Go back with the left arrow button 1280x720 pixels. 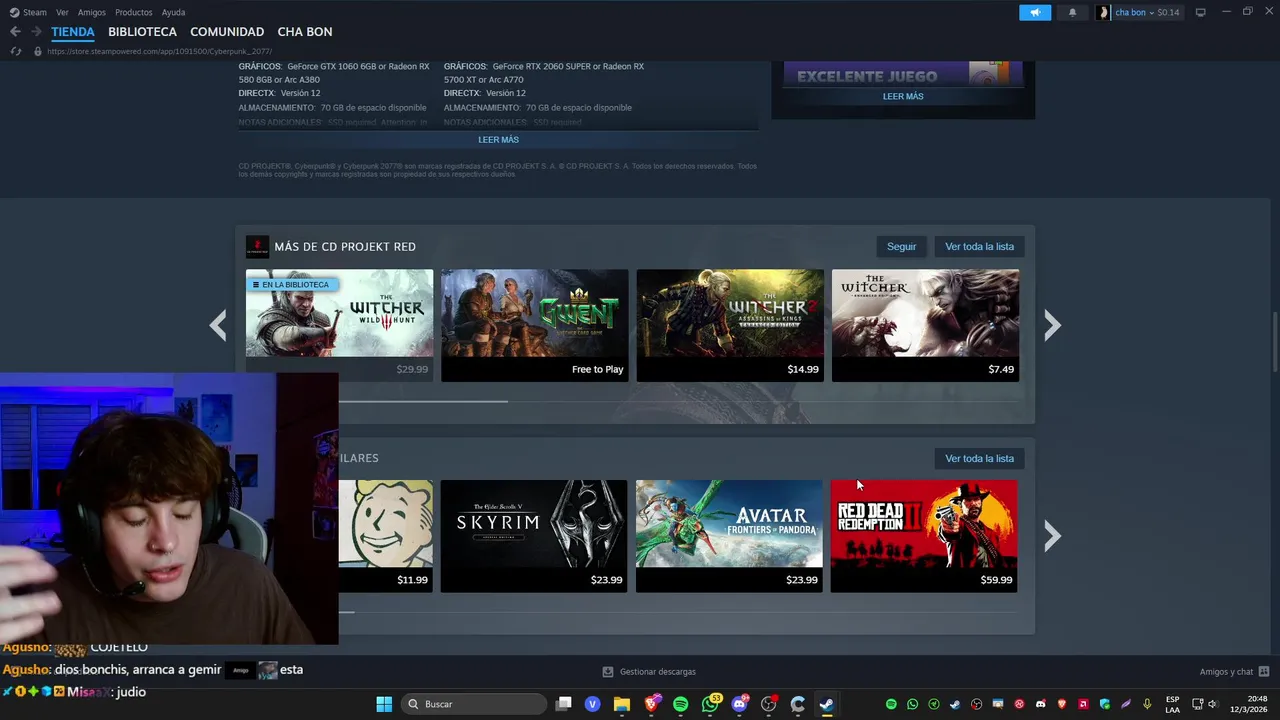point(15,32)
